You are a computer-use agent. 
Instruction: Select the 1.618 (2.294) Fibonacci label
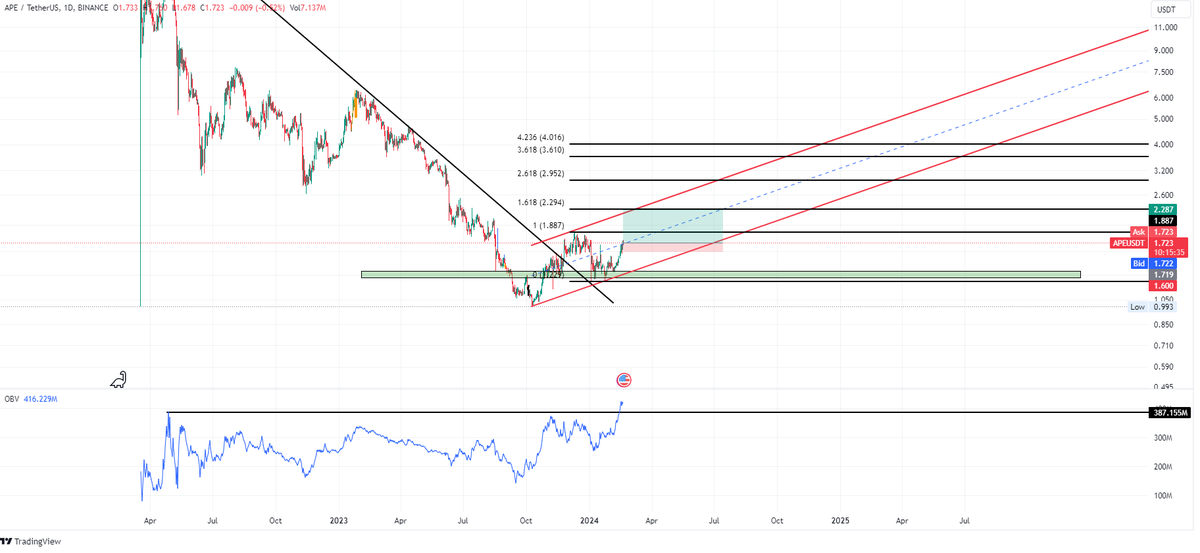click(540, 202)
